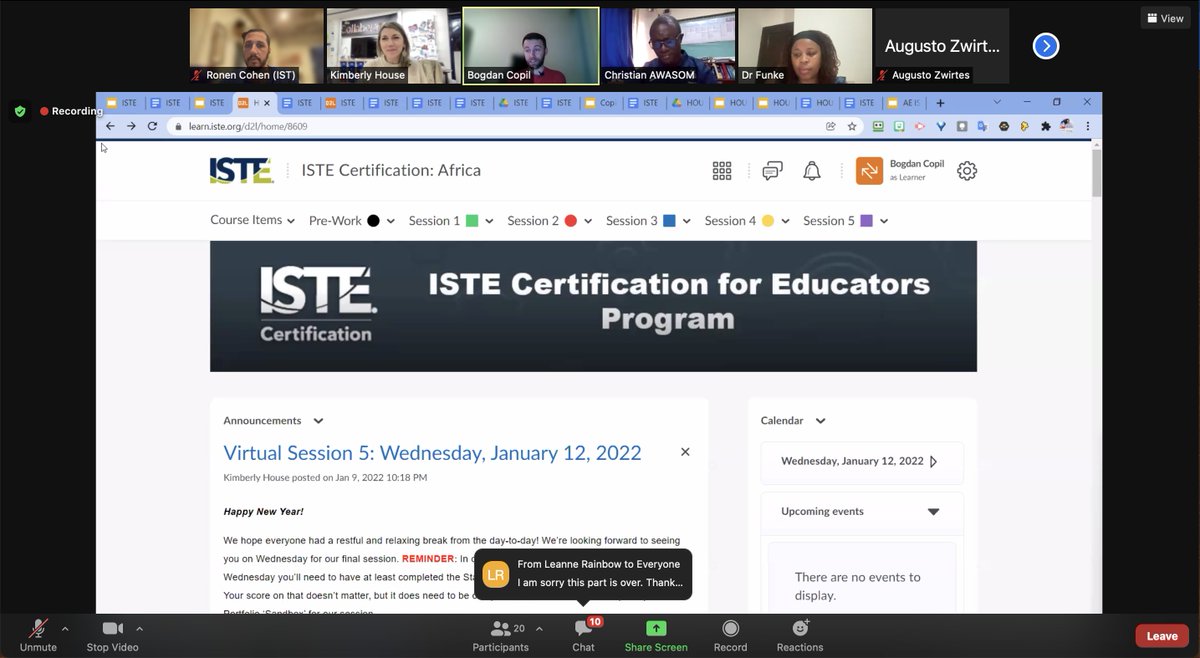1200x658 pixels.
Task: Click the ISTE Certification for Educators banner
Action: pos(593,306)
